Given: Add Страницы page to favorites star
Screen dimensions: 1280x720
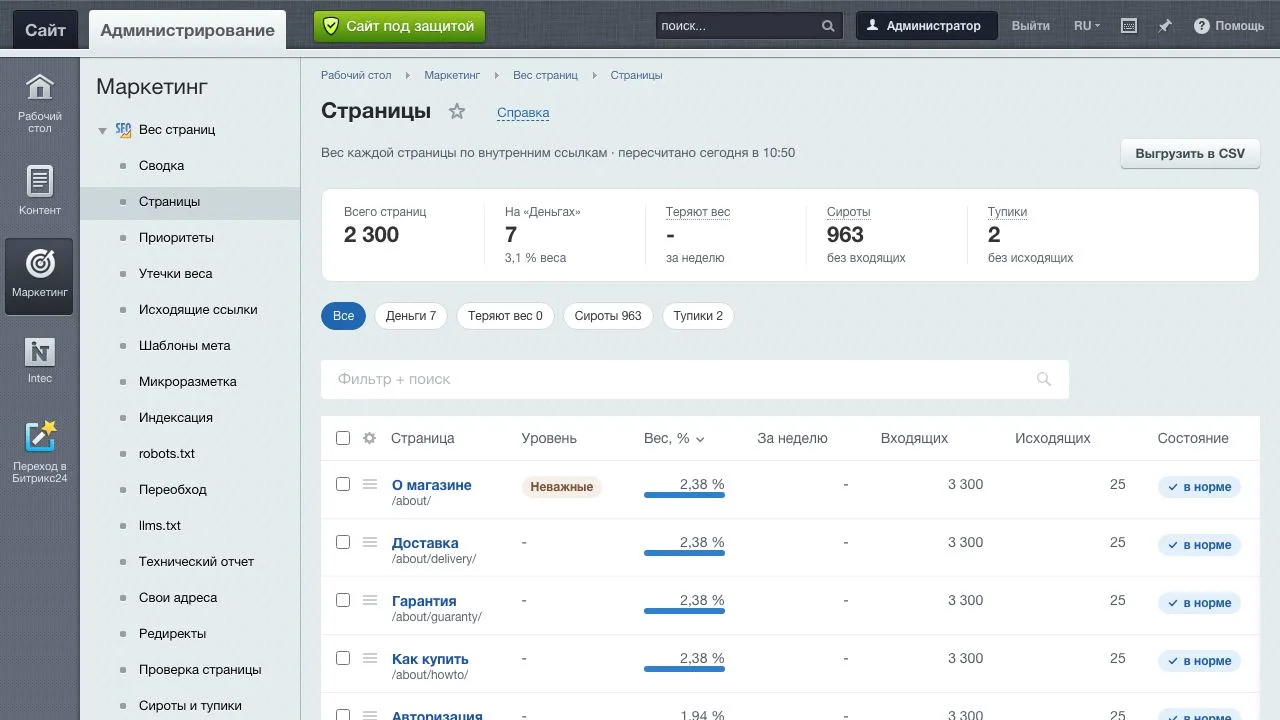Looking at the screenshot, I should tap(457, 111).
